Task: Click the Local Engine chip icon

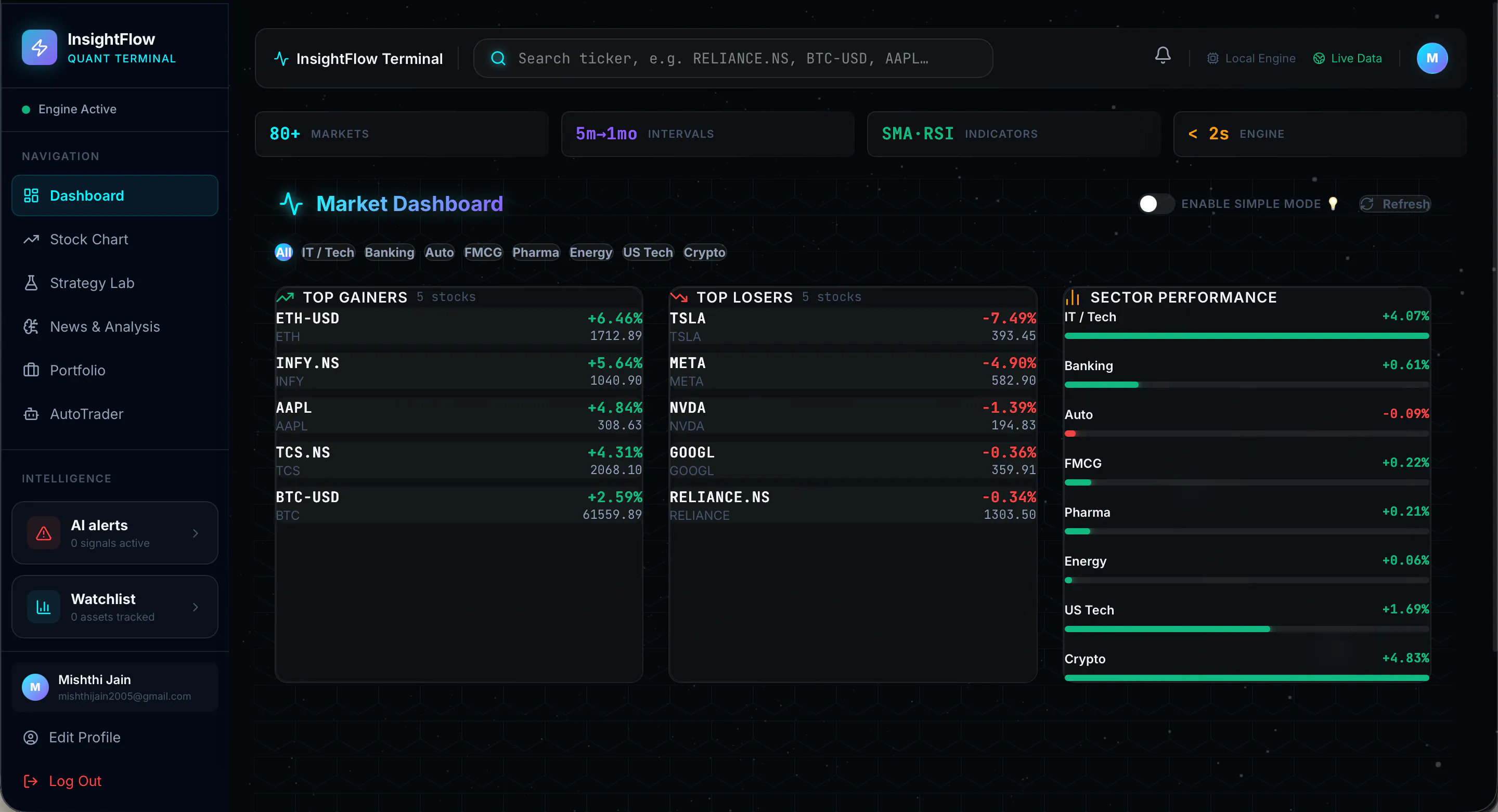Action: pos(1212,58)
